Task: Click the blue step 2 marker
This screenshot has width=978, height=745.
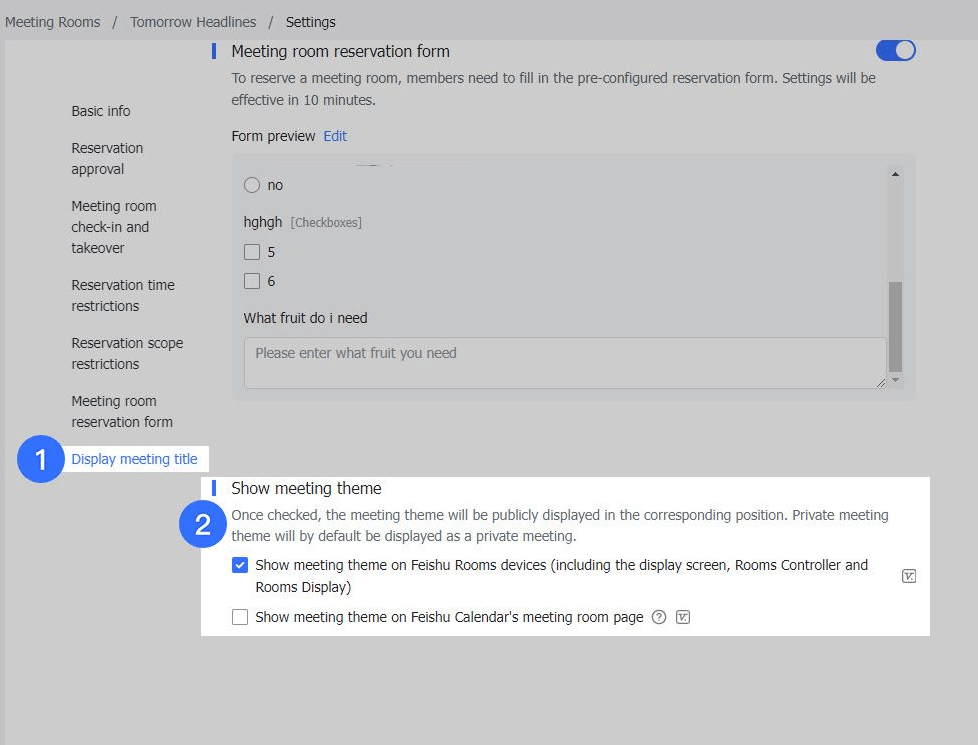Action: (x=203, y=526)
